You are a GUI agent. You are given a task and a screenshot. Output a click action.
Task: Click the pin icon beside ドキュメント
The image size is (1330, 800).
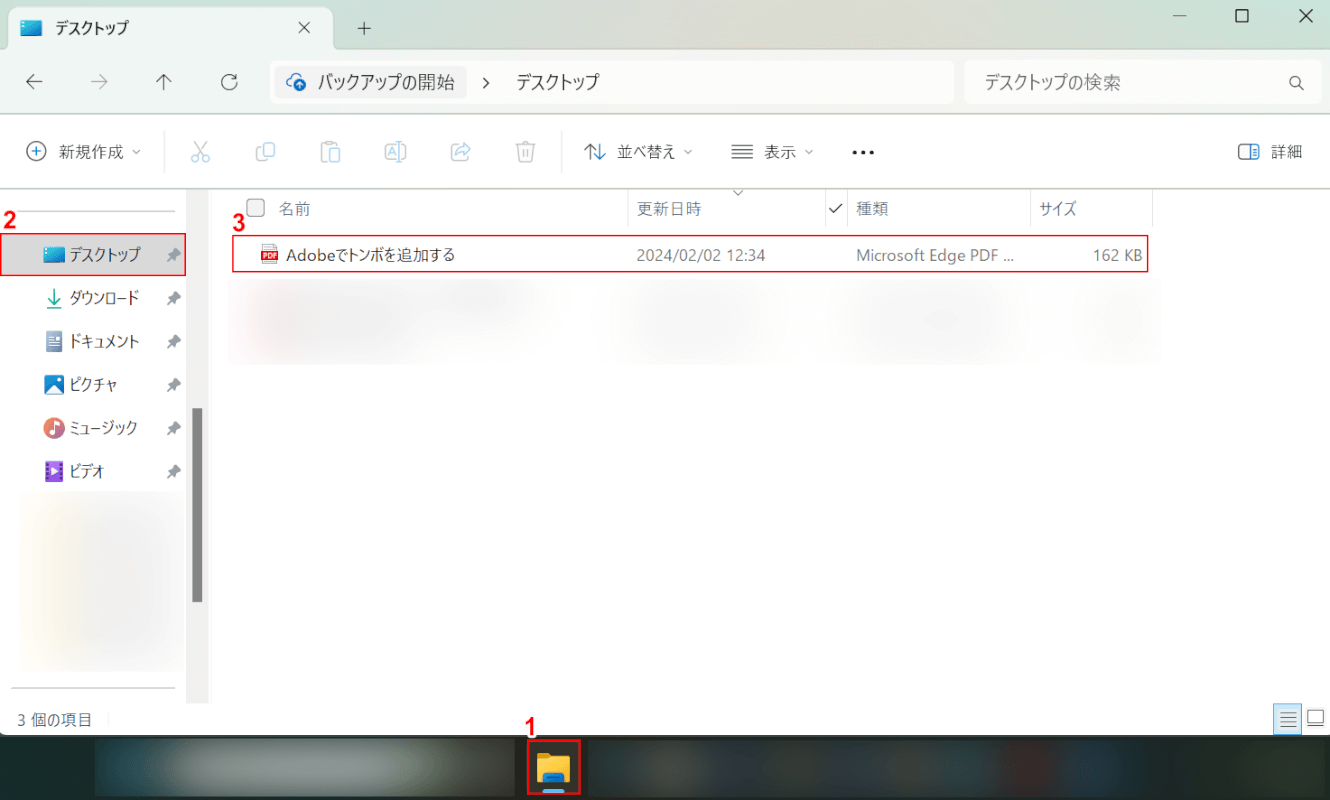click(173, 341)
